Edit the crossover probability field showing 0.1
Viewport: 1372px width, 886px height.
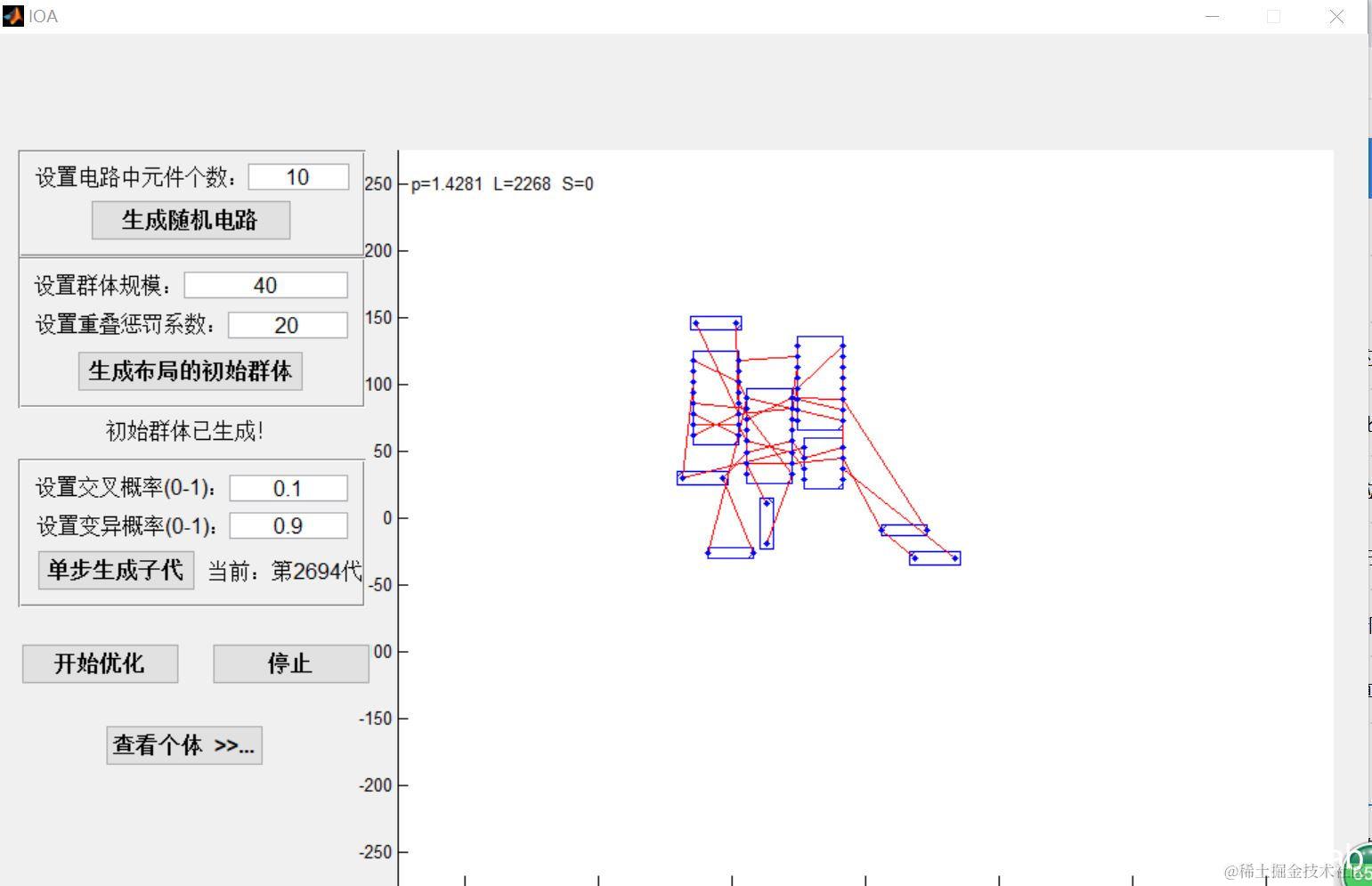click(288, 488)
